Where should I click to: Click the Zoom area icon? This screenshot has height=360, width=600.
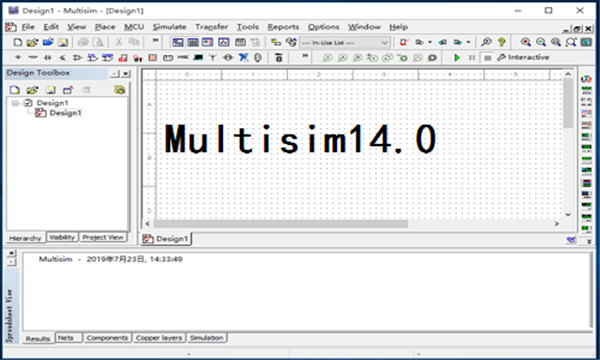556,42
